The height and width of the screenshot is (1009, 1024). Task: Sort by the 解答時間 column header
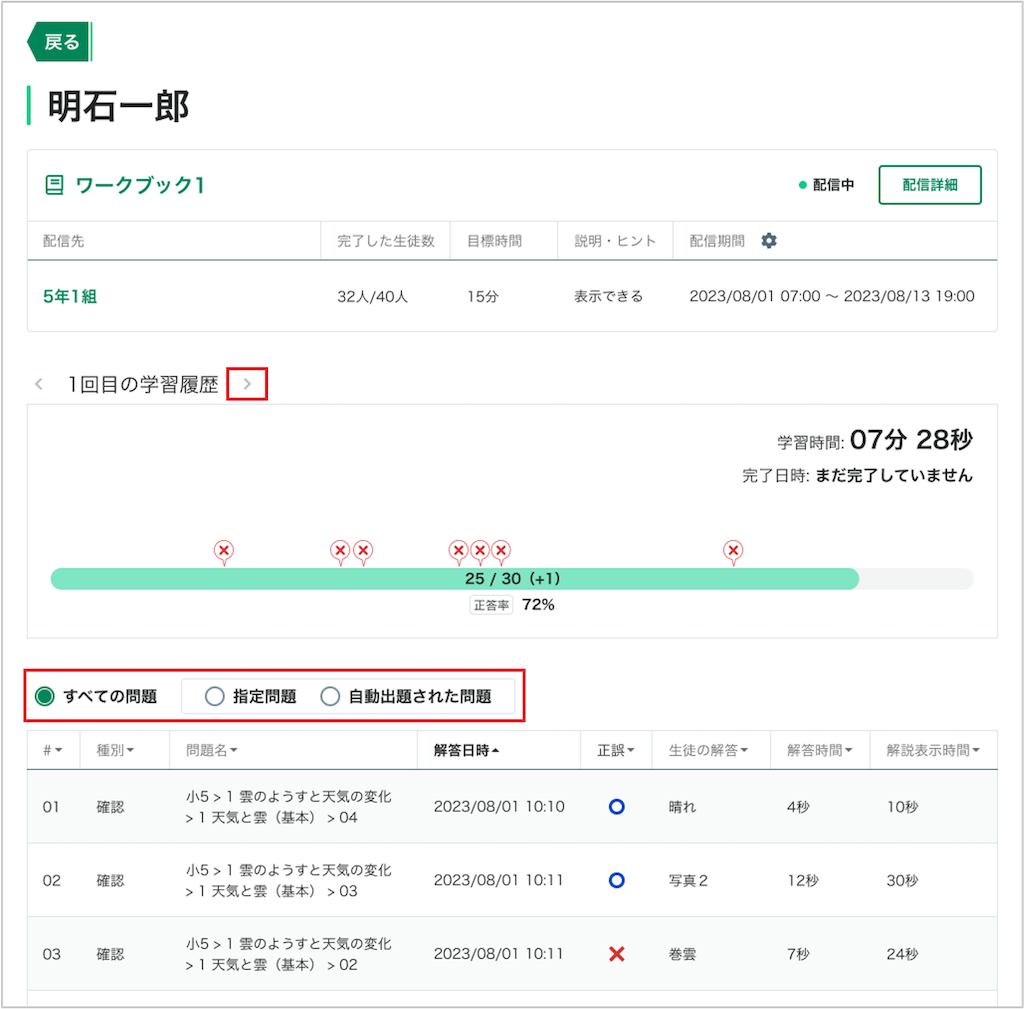pyautogui.click(x=820, y=750)
